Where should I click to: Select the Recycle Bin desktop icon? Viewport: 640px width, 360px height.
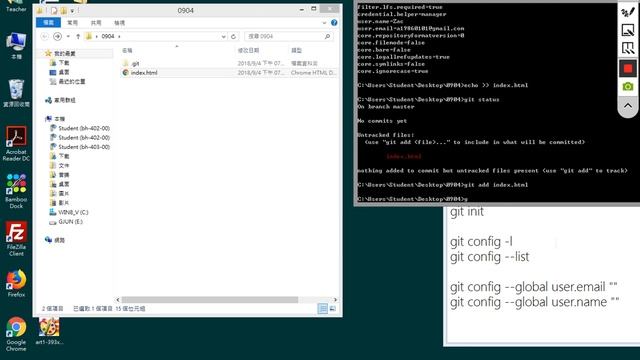pyautogui.click(x=16, y=93)
